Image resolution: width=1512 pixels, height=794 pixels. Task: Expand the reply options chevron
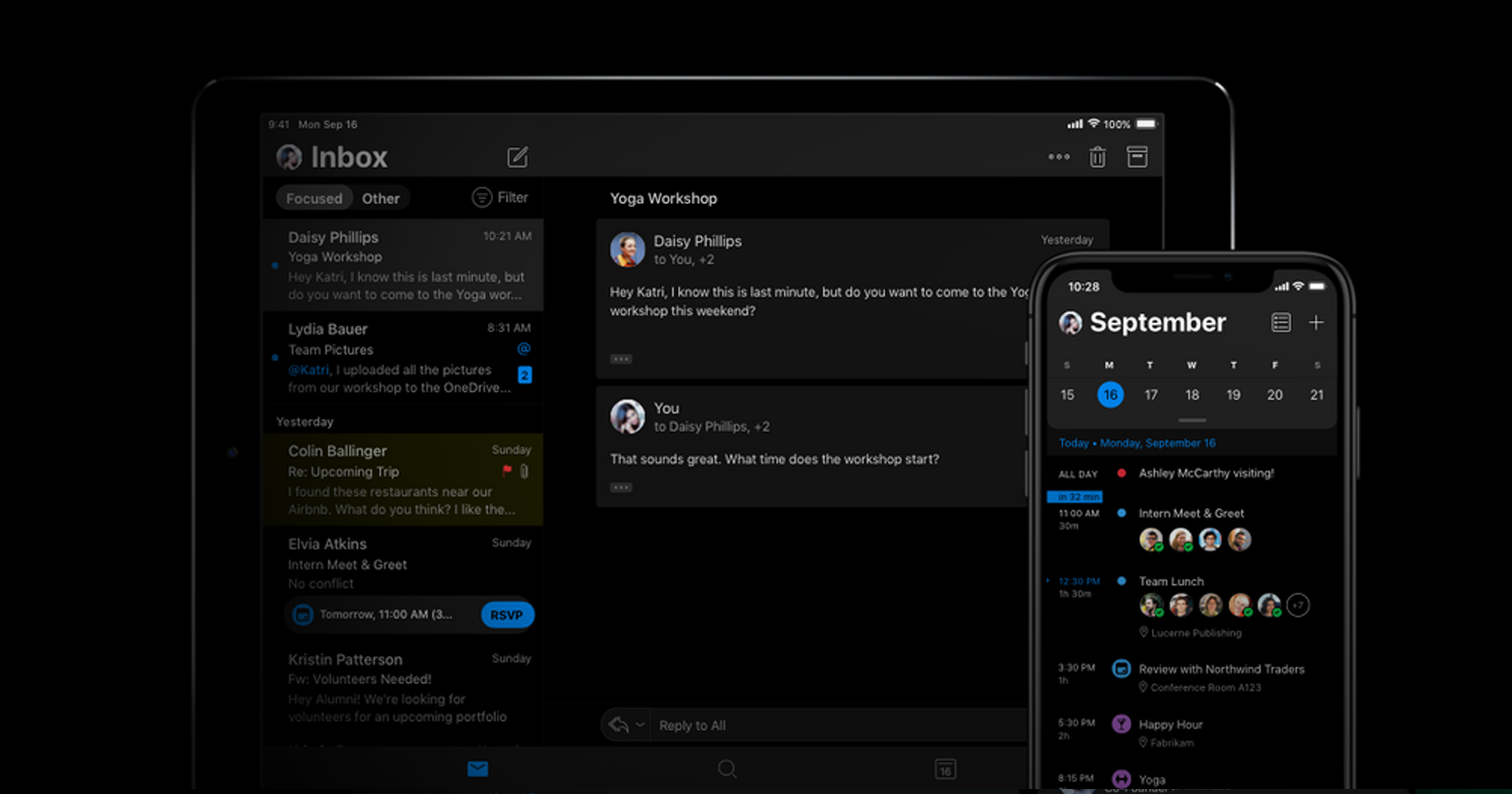(x=640, y=725)
